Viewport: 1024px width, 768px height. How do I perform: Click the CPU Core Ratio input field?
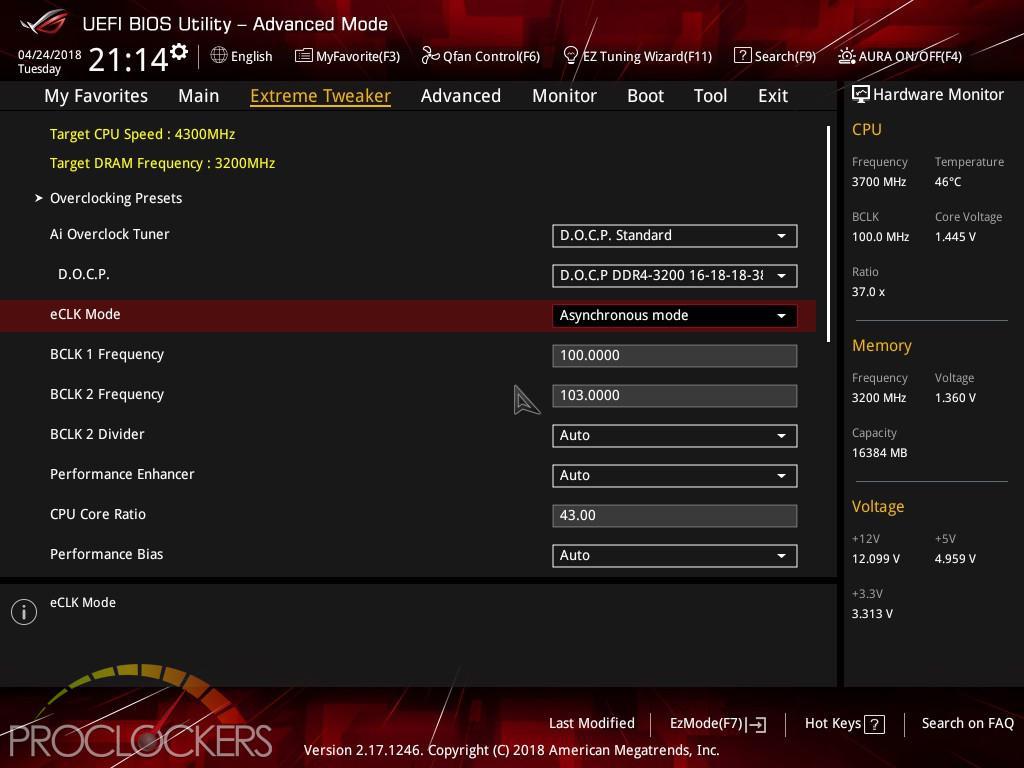pos(675,516)
